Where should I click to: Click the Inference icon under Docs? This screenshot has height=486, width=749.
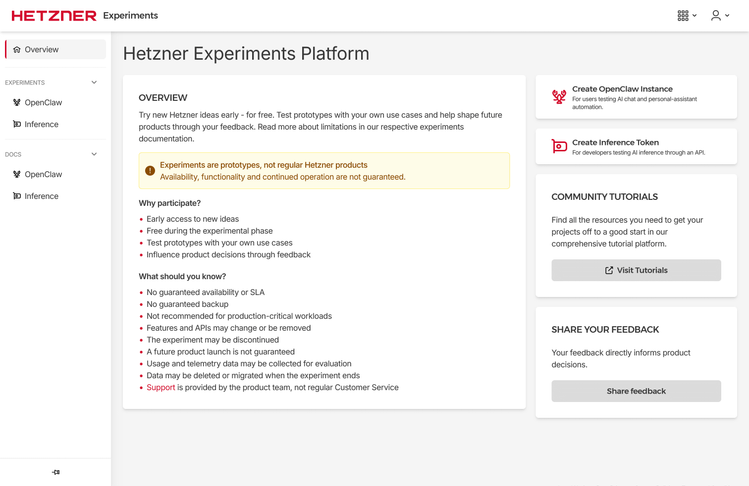point(17,196)
